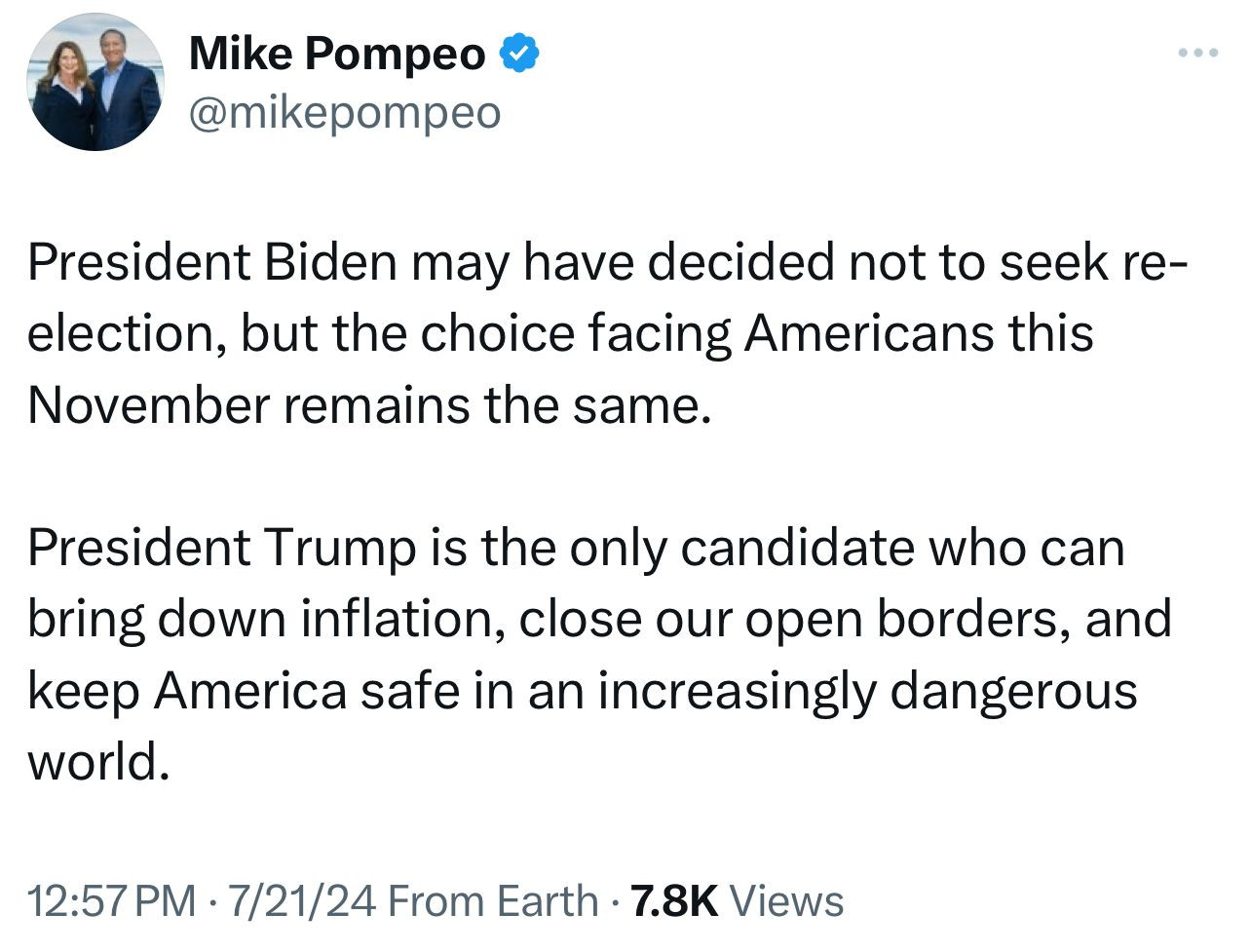The width and height of the screenshot is (1251, 952).
Task: Click the word November in the tweet
Action: [x=147, y=405]
